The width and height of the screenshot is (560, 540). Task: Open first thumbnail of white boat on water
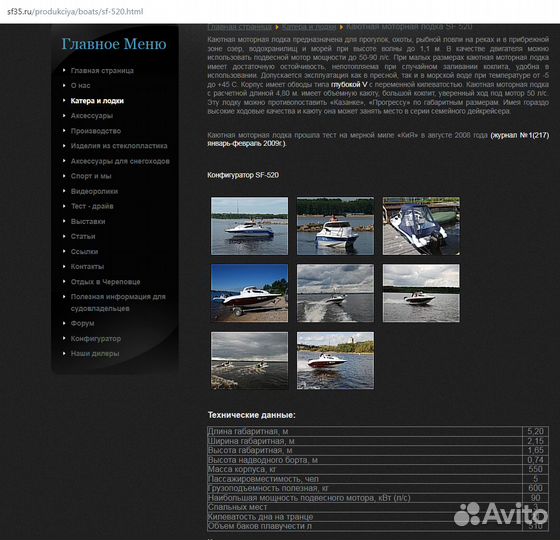(249, 226)
